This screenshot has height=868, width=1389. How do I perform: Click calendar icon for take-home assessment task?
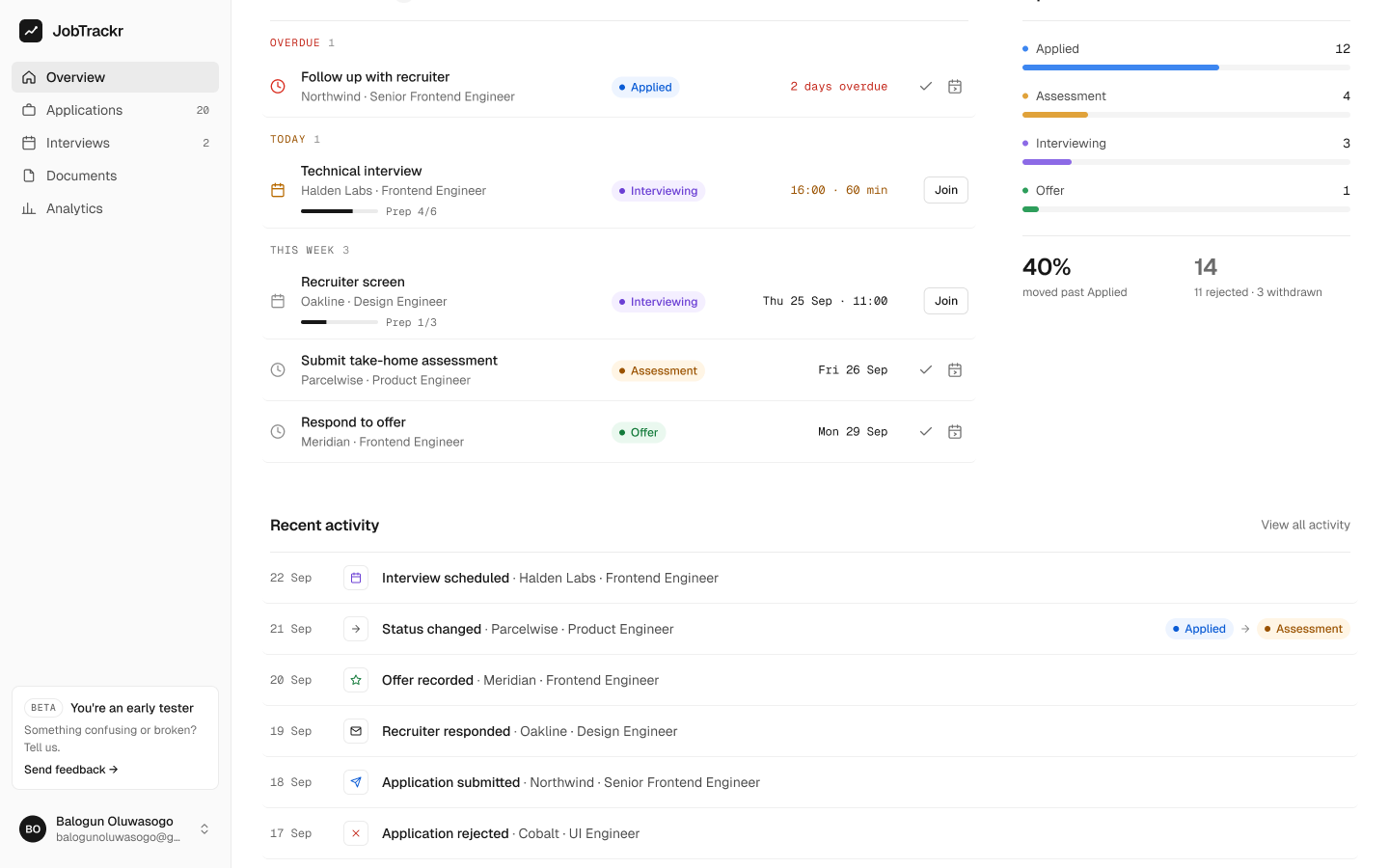point(955,370)
